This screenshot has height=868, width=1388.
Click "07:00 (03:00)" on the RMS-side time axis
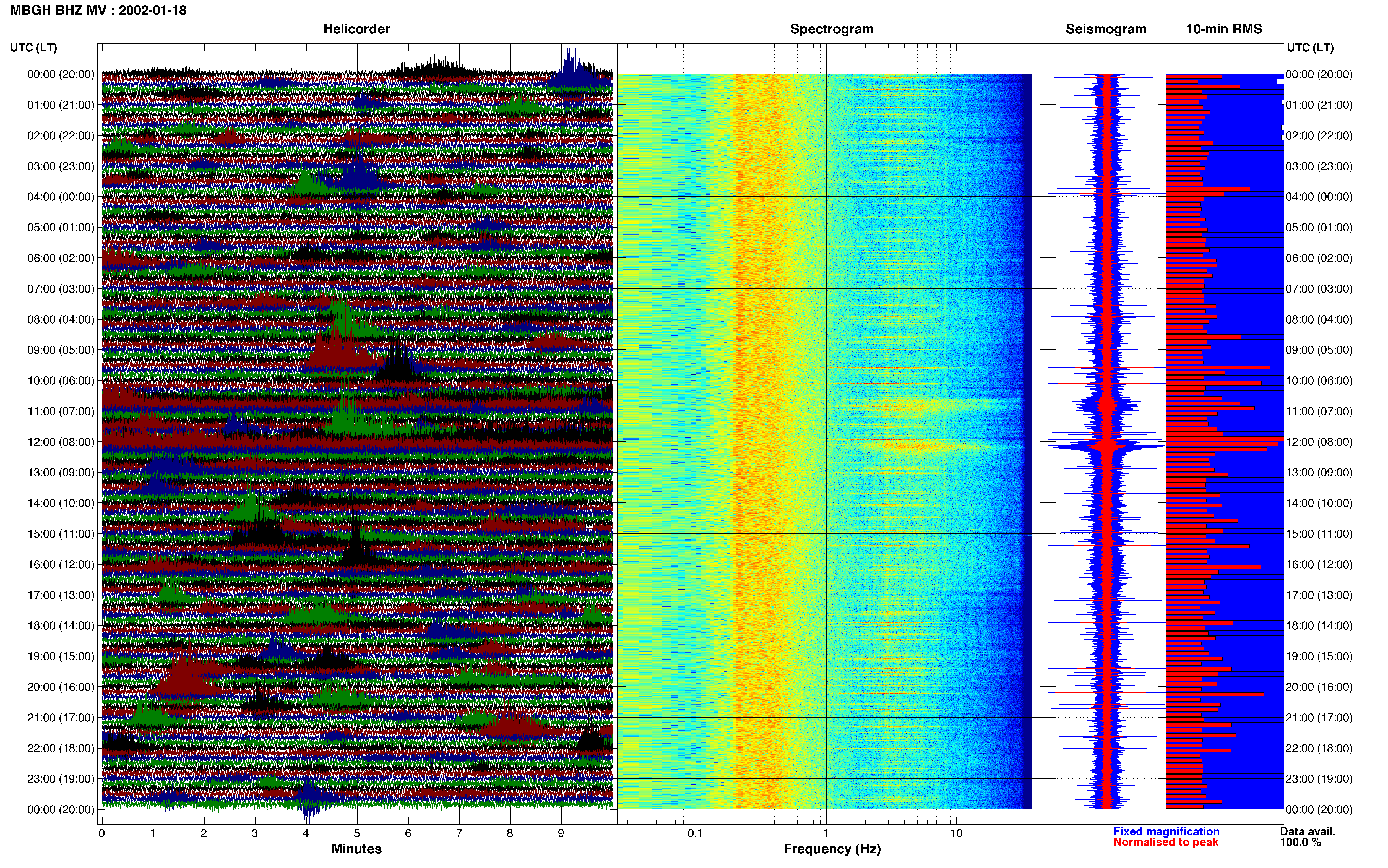tap(1319, 289)
